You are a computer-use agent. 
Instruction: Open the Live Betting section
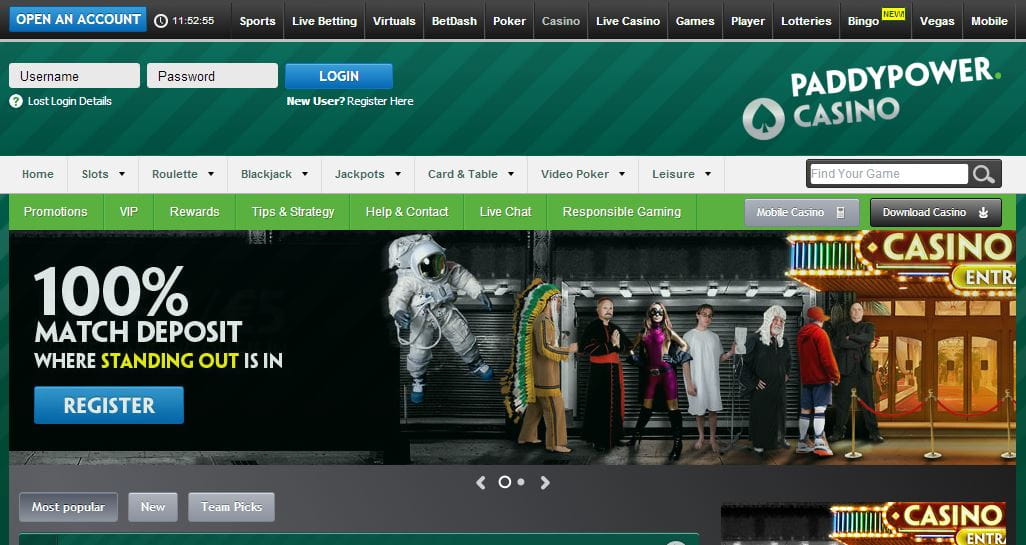(x=325, y=21)
